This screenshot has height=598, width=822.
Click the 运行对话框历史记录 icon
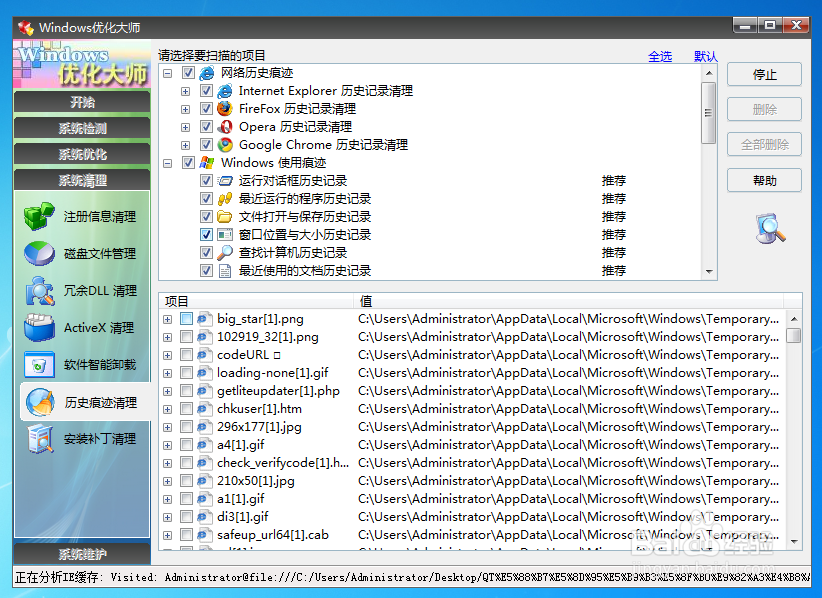coord(225,181)
